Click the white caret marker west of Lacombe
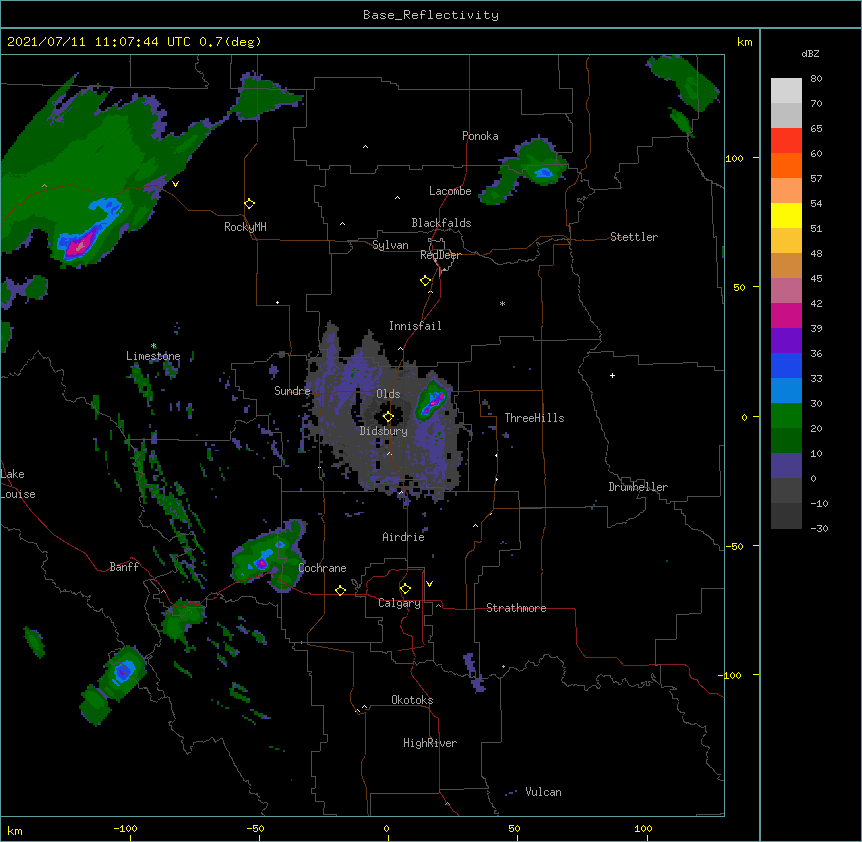The image size is (862, 842). pos(397,198)
